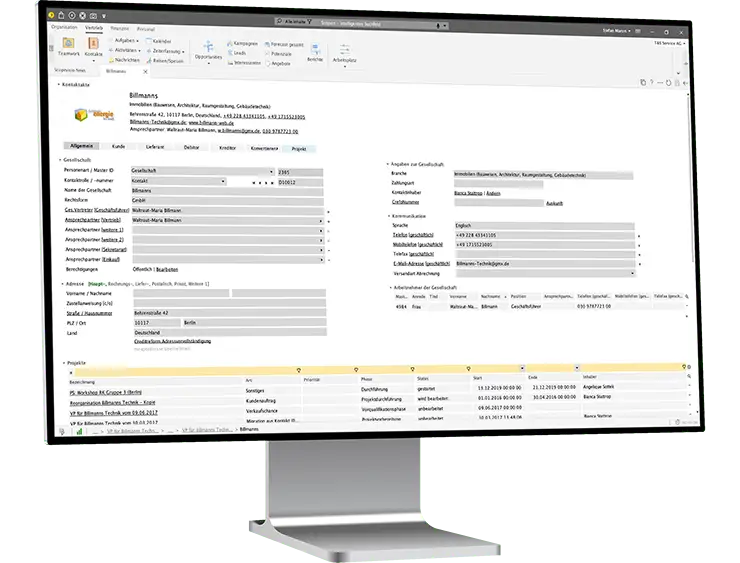Open the Stefan Marin user menu
Viewport: 740px width, 563px height.
[616, 31]
